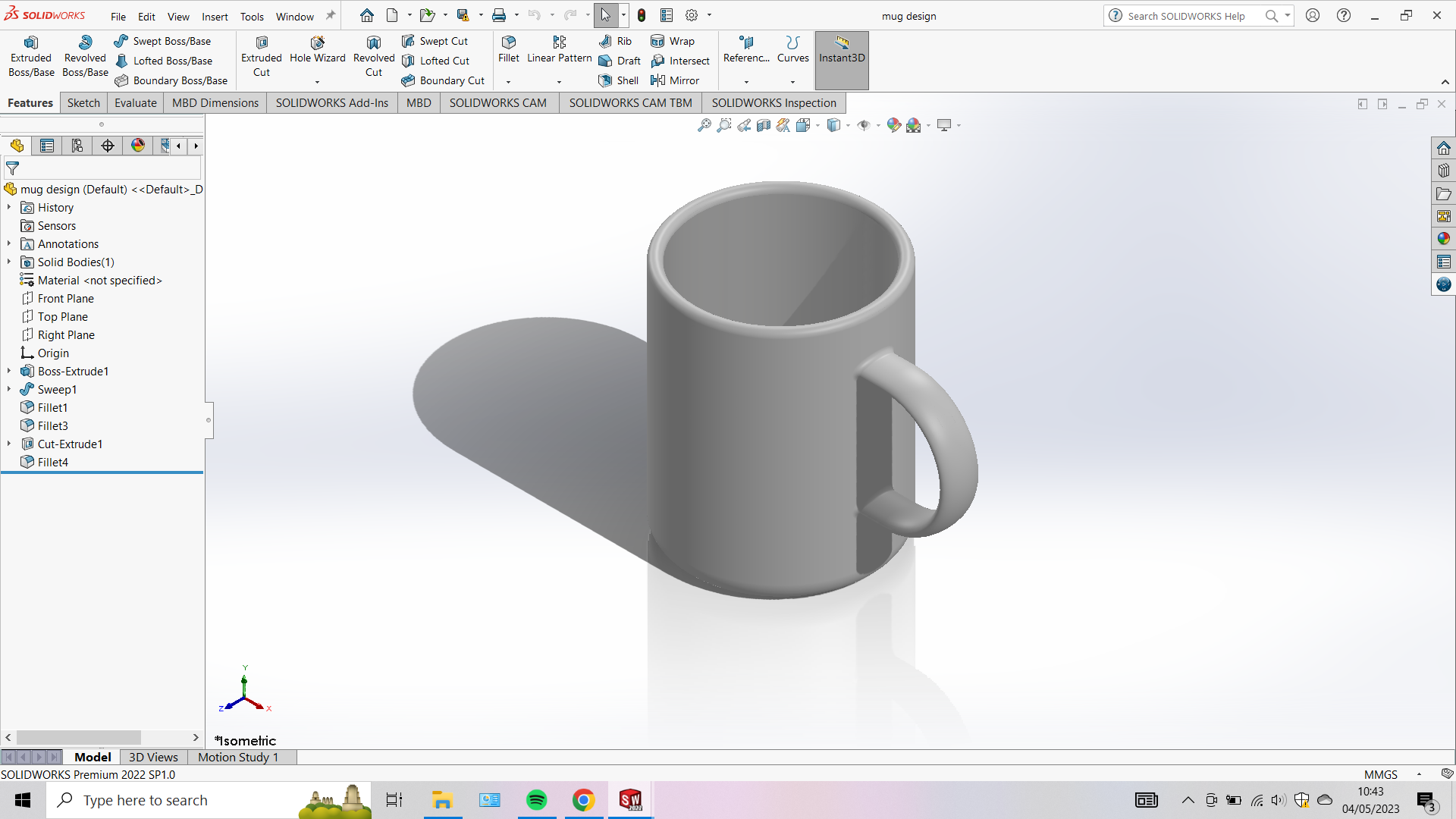Screen dimensions: 1456x819
Task: Expand Solid Bodies(1) folder
Action: 9,262
